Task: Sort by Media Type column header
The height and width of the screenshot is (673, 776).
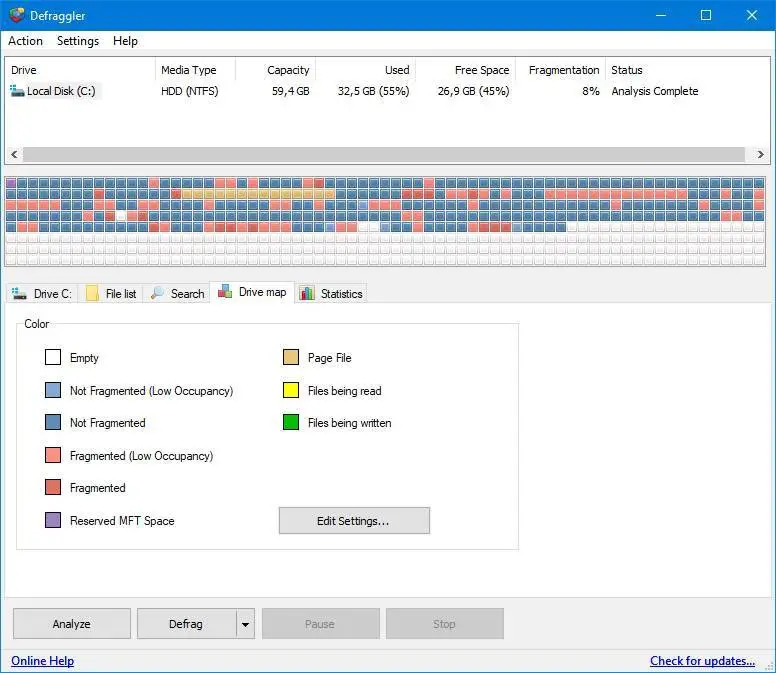Action: tap(195, 70)
